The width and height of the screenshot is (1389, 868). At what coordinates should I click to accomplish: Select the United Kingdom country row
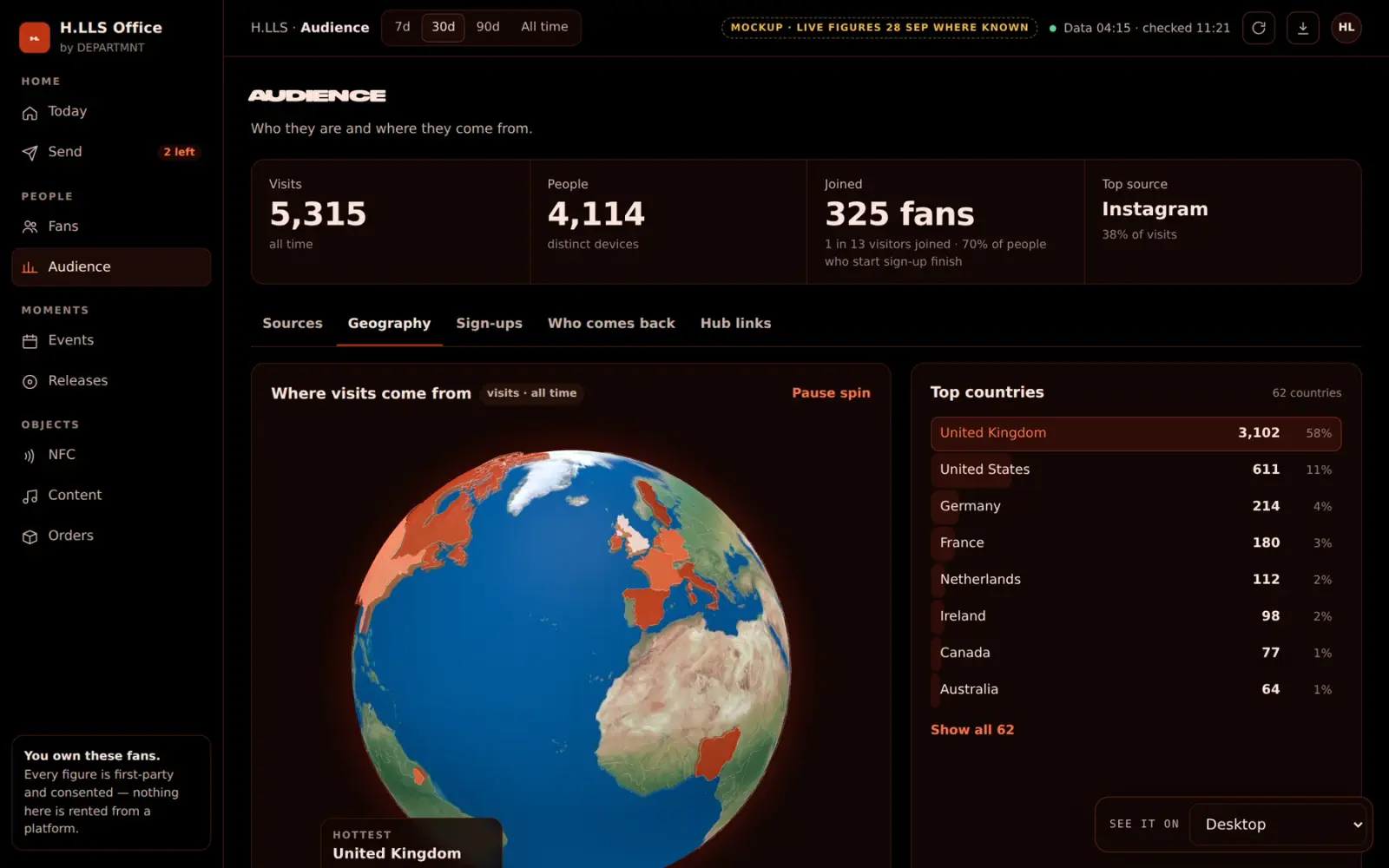1136,433
